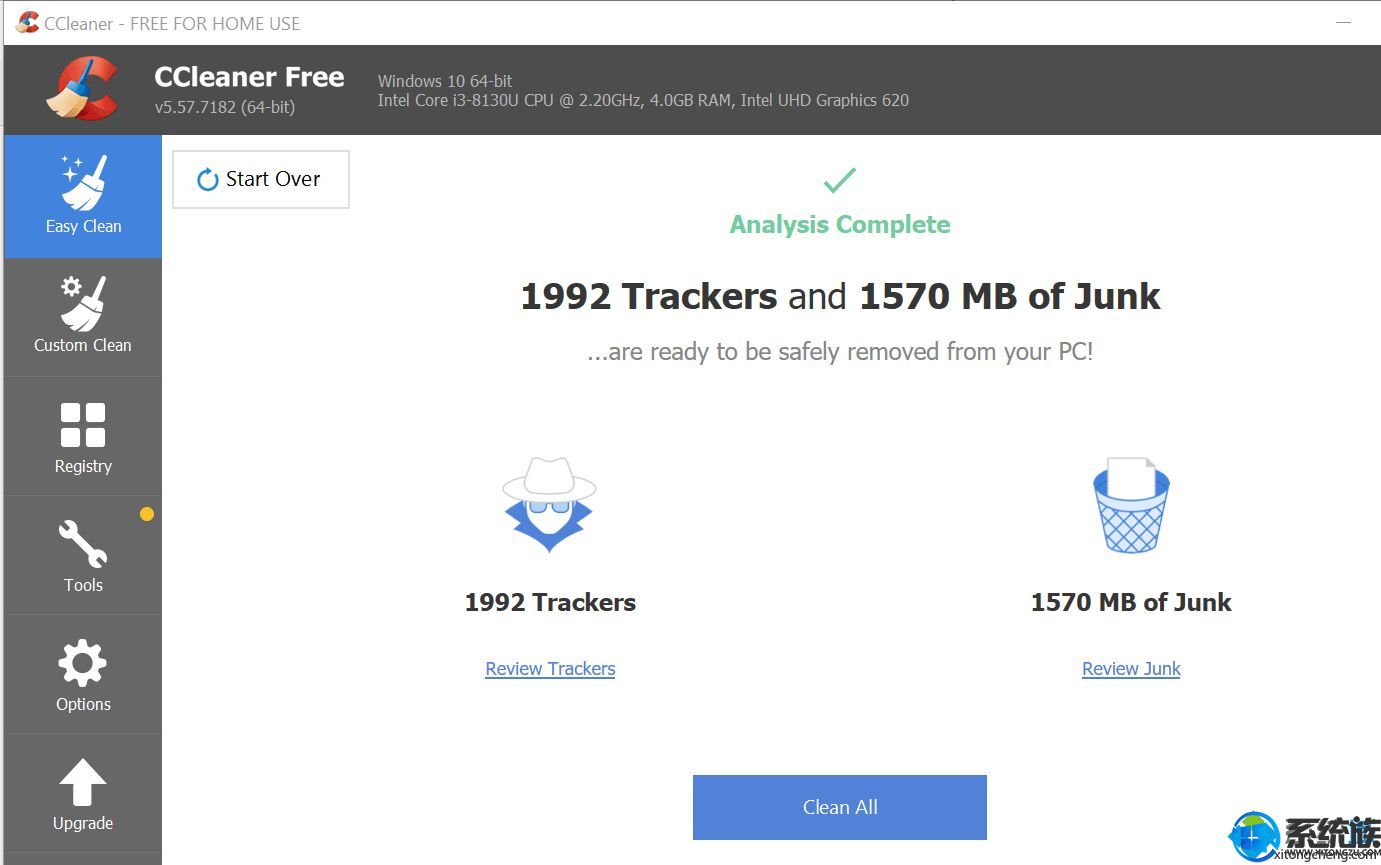Click the small CCleaner icon in title bar
This screenshot has height=865, width=1381.
27,22
